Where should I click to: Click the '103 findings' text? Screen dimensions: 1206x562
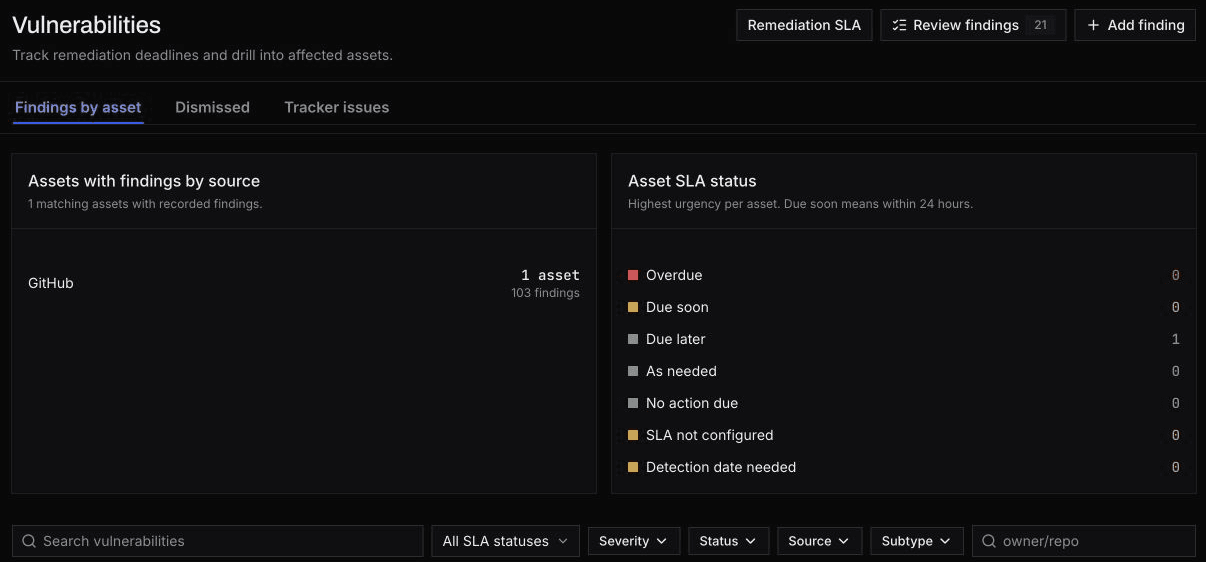(x=545, y=293)
